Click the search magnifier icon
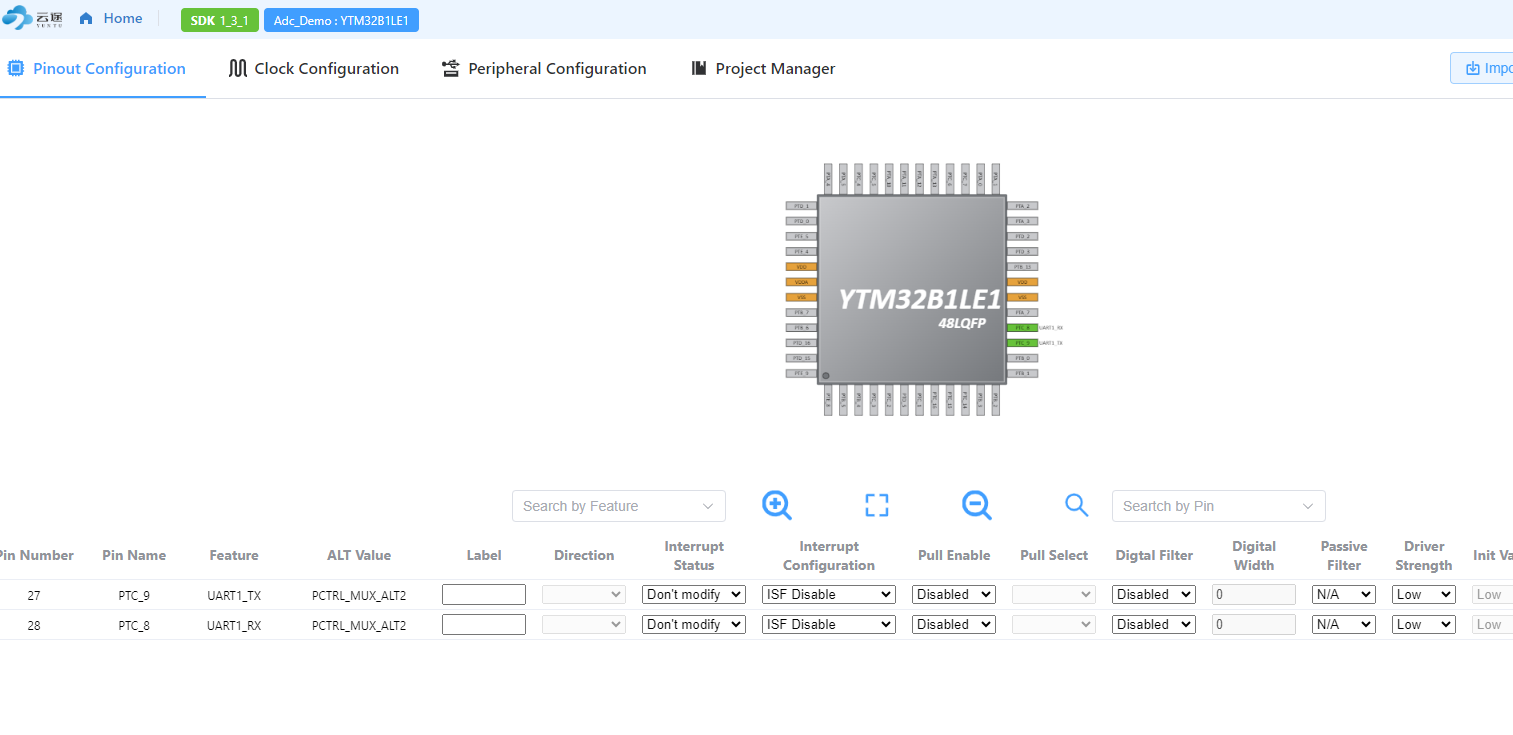This screenshot has width=1513, height=735. [x=1076, y=505]
